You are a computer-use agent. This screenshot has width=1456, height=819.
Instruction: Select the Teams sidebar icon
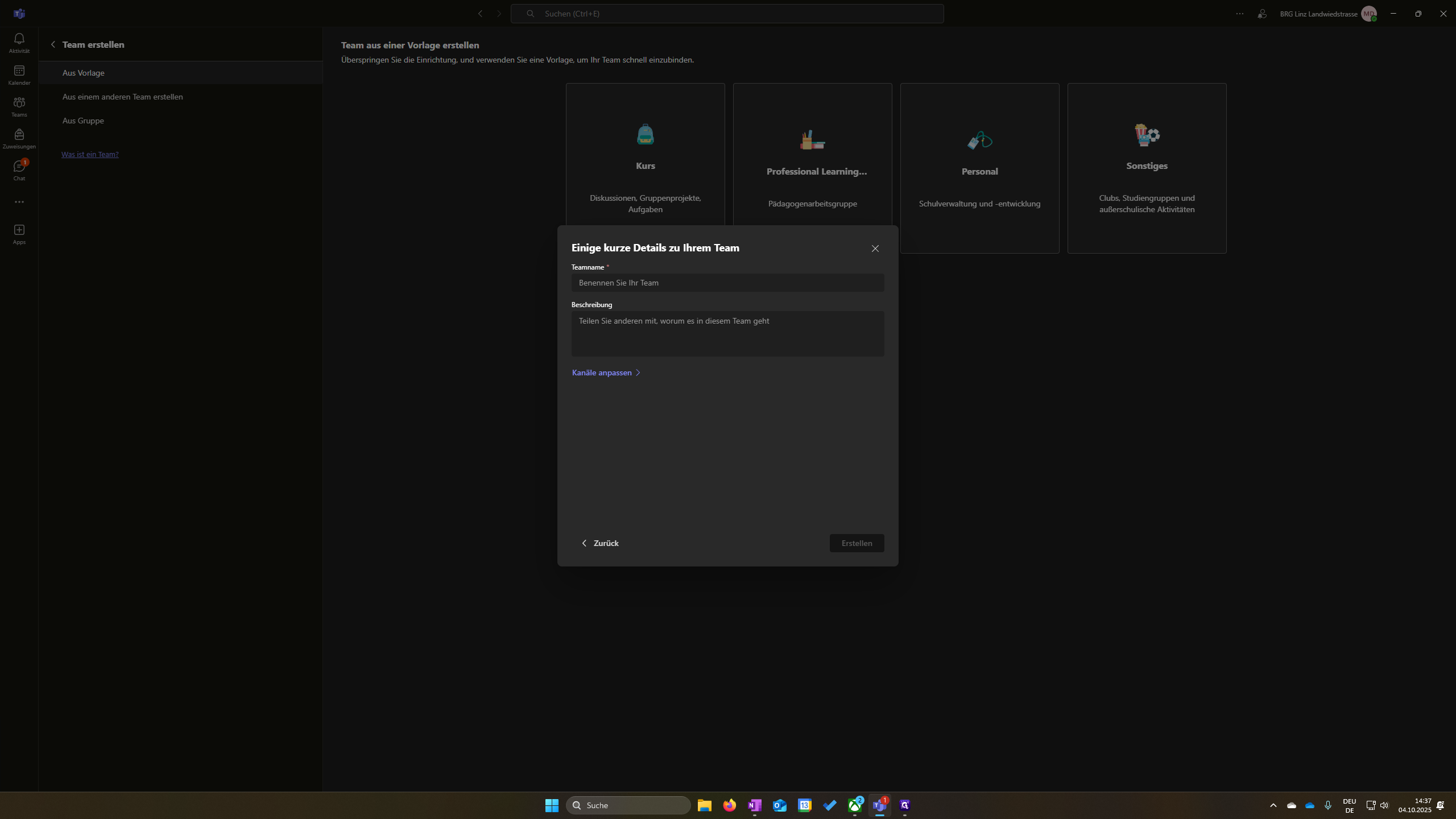(x=19, y=103)
